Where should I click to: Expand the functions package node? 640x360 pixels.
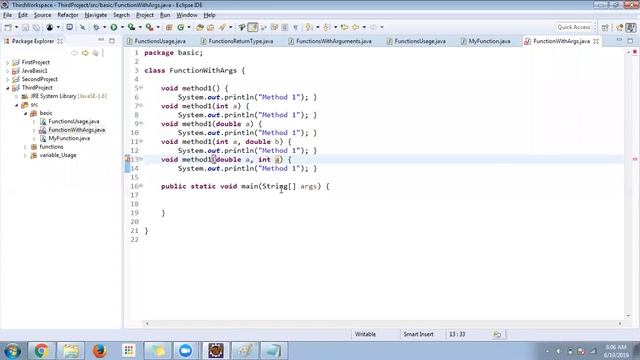25,147
